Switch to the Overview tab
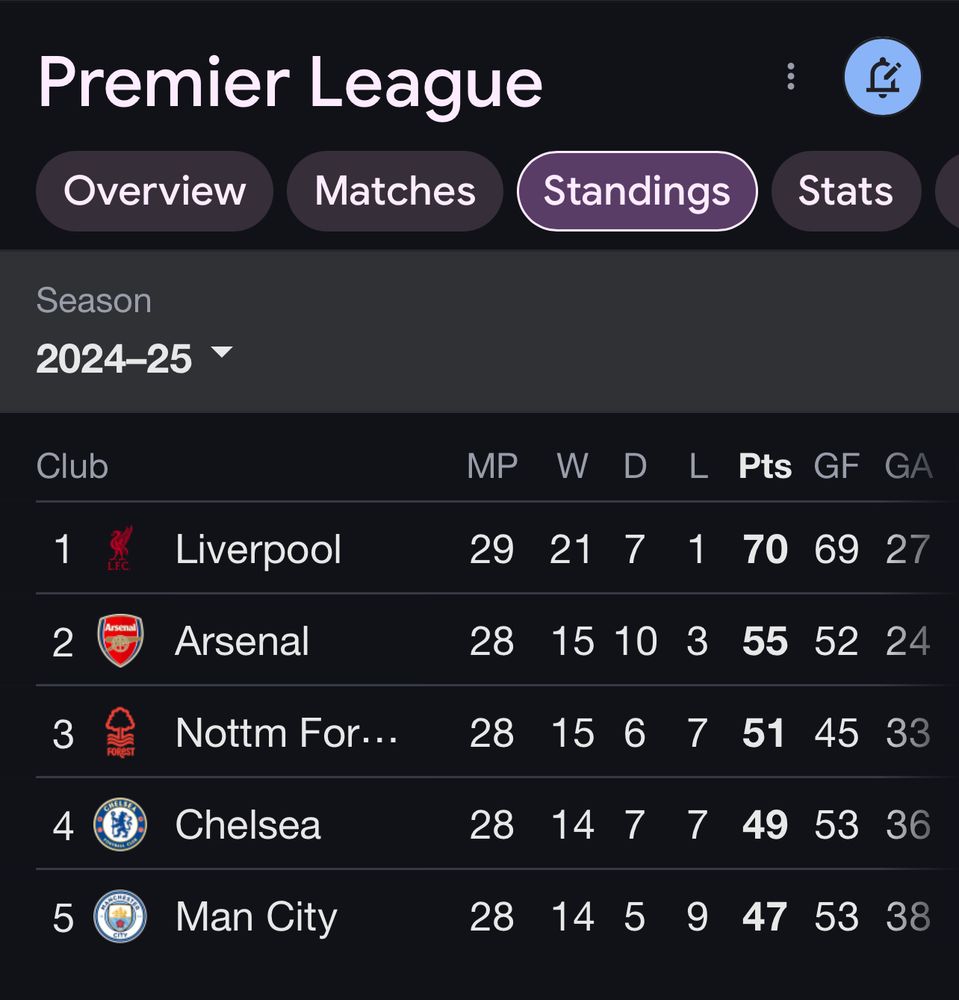The height and width of the screenshot is (1000, 959). [x=155, y=191]
